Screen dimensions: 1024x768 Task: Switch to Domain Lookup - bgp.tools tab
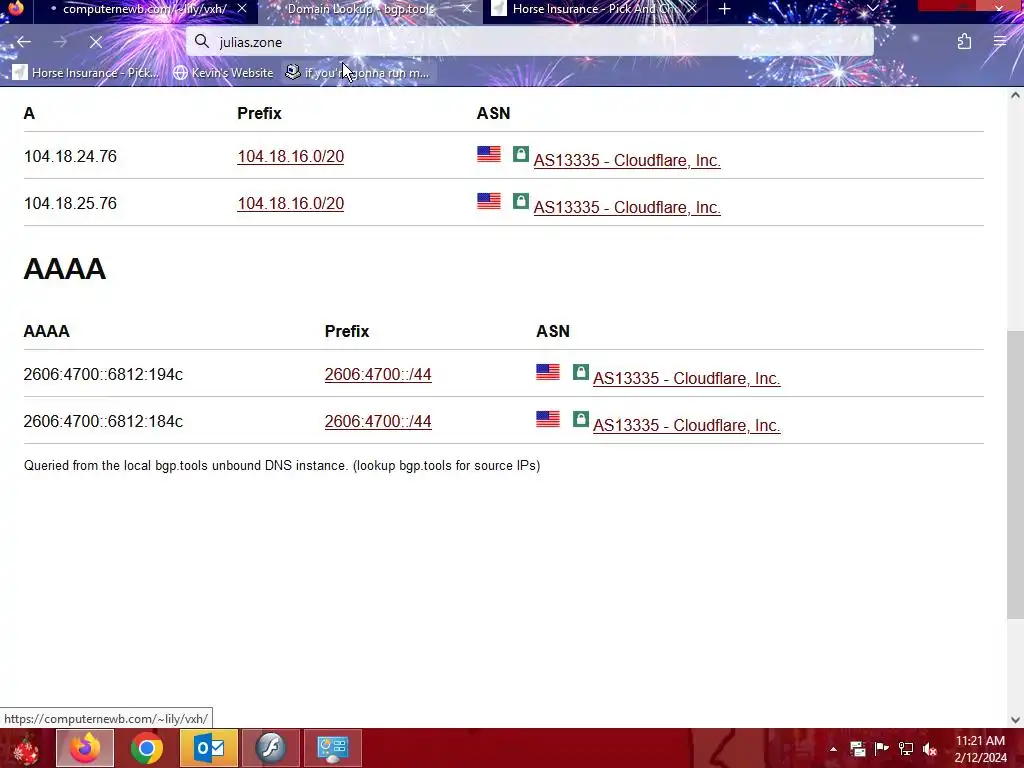click(x=370, y=9)
